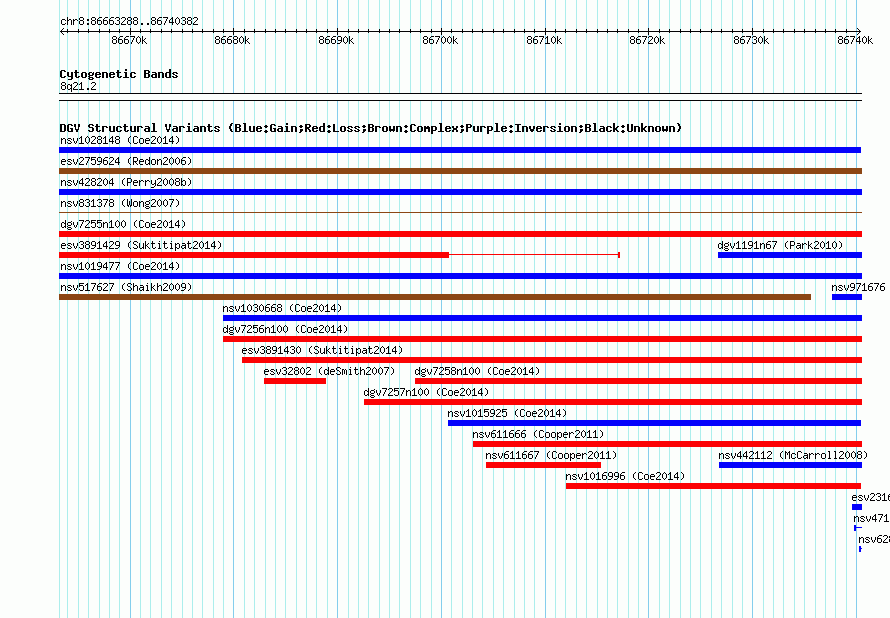This screenshot has width=890, height=618.
Task: Select the blue nsv1028148 gain bar
Action: tap(460, 150)
